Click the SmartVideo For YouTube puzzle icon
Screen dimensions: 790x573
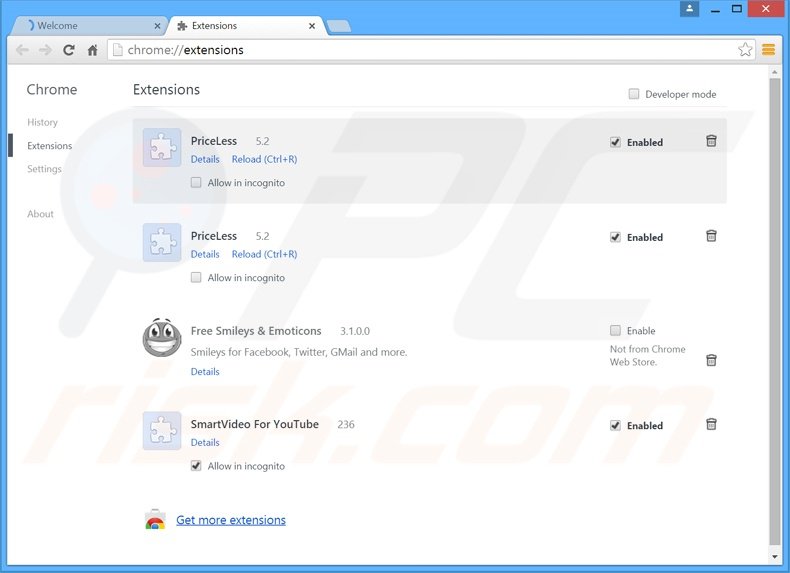click(162, 430)
